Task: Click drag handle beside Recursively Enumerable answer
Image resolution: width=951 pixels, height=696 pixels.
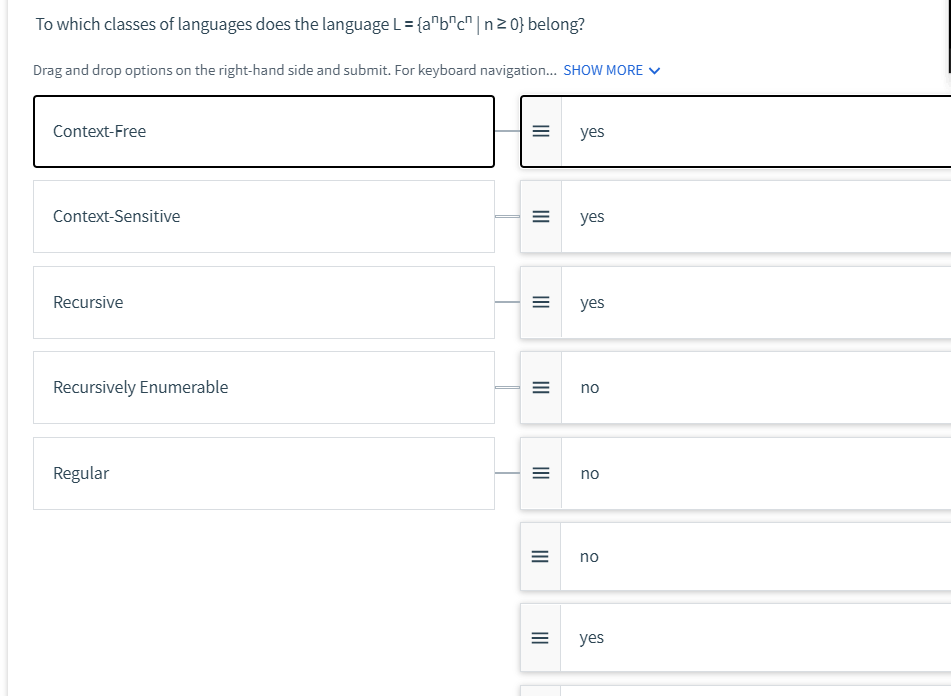Action: coord(540,387)
